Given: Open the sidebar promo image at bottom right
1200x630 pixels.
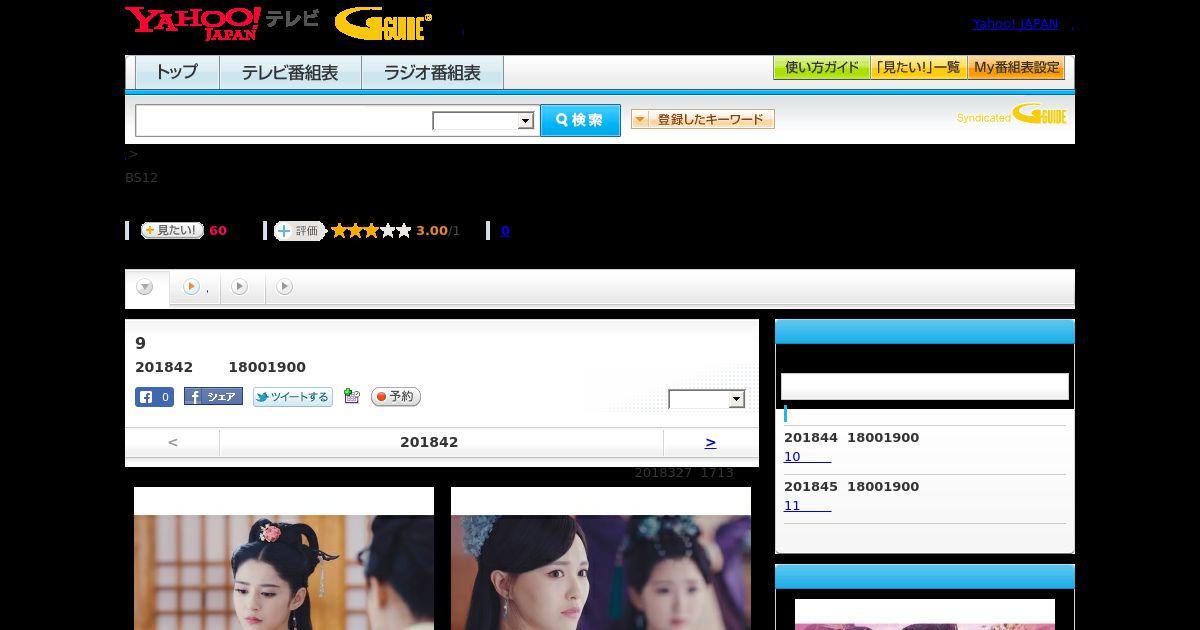Looking at the screenshot, I should (x=925, y=614).
